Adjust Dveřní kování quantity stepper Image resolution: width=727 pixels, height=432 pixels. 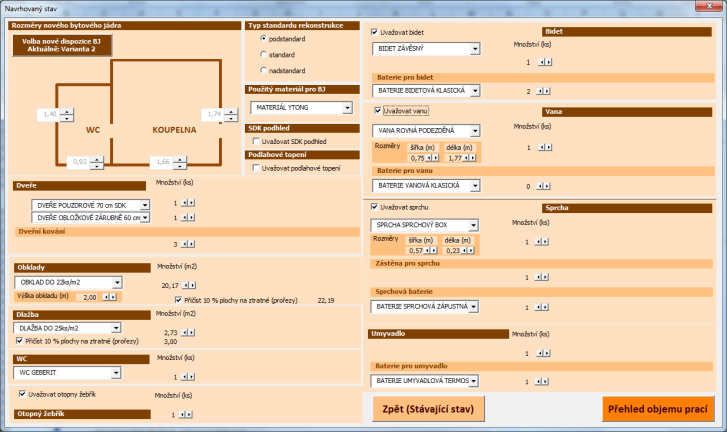[188, 244]
